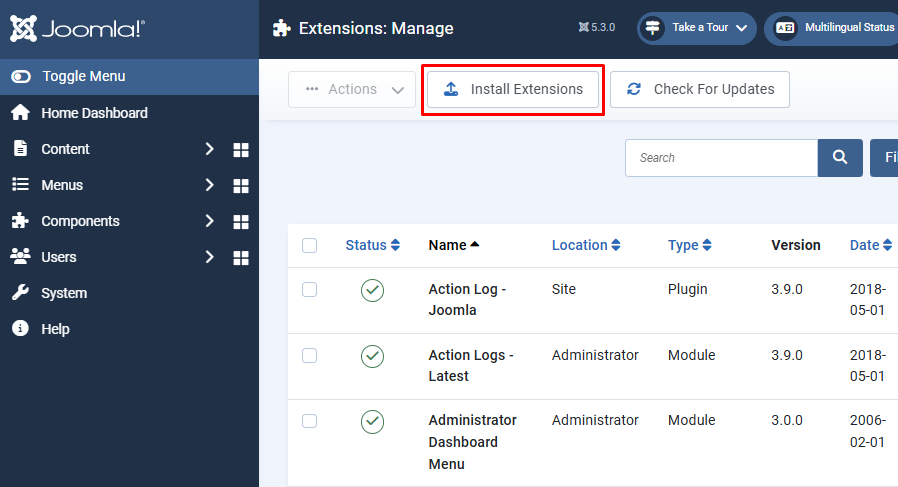Viewport: 898px width, 487px height.
Task: Focus the Search input field
Action: [721, 158]
